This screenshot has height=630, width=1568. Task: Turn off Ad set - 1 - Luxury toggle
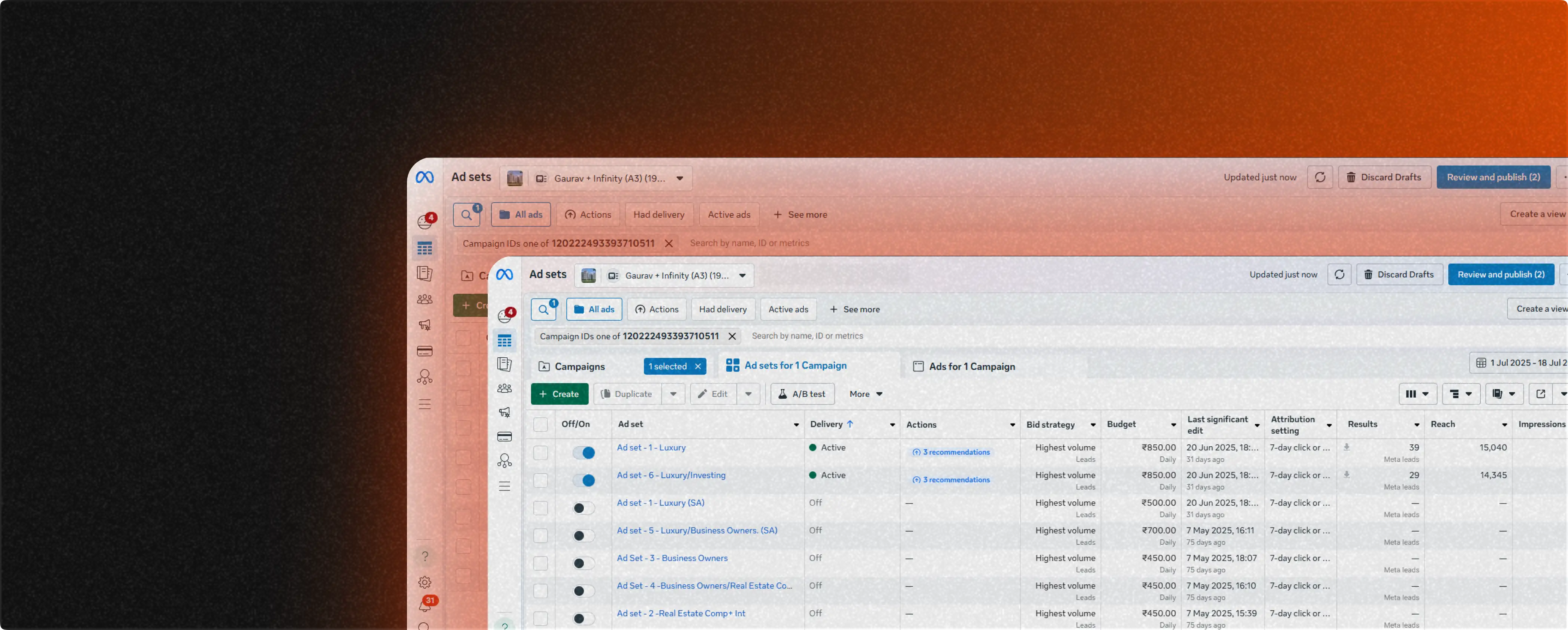pyautogui.click(x=584, y=453)
